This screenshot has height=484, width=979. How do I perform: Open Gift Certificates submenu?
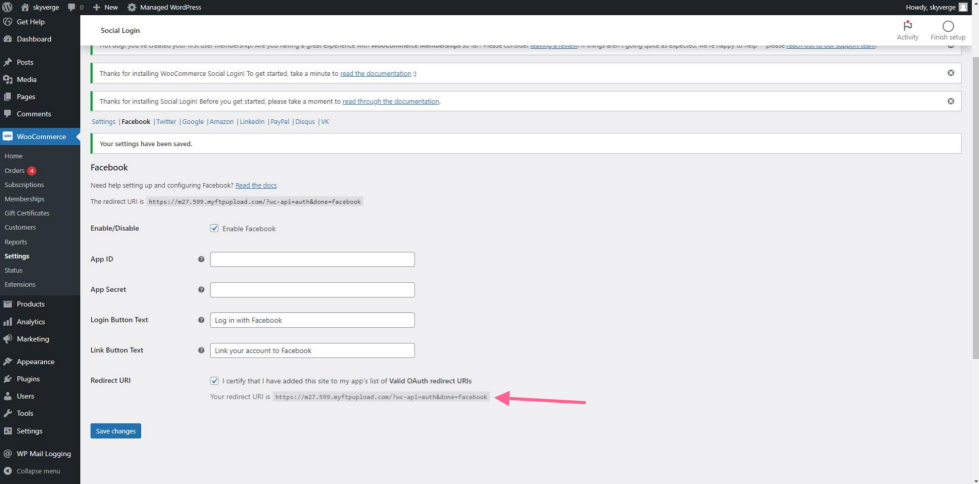[26, 213]
